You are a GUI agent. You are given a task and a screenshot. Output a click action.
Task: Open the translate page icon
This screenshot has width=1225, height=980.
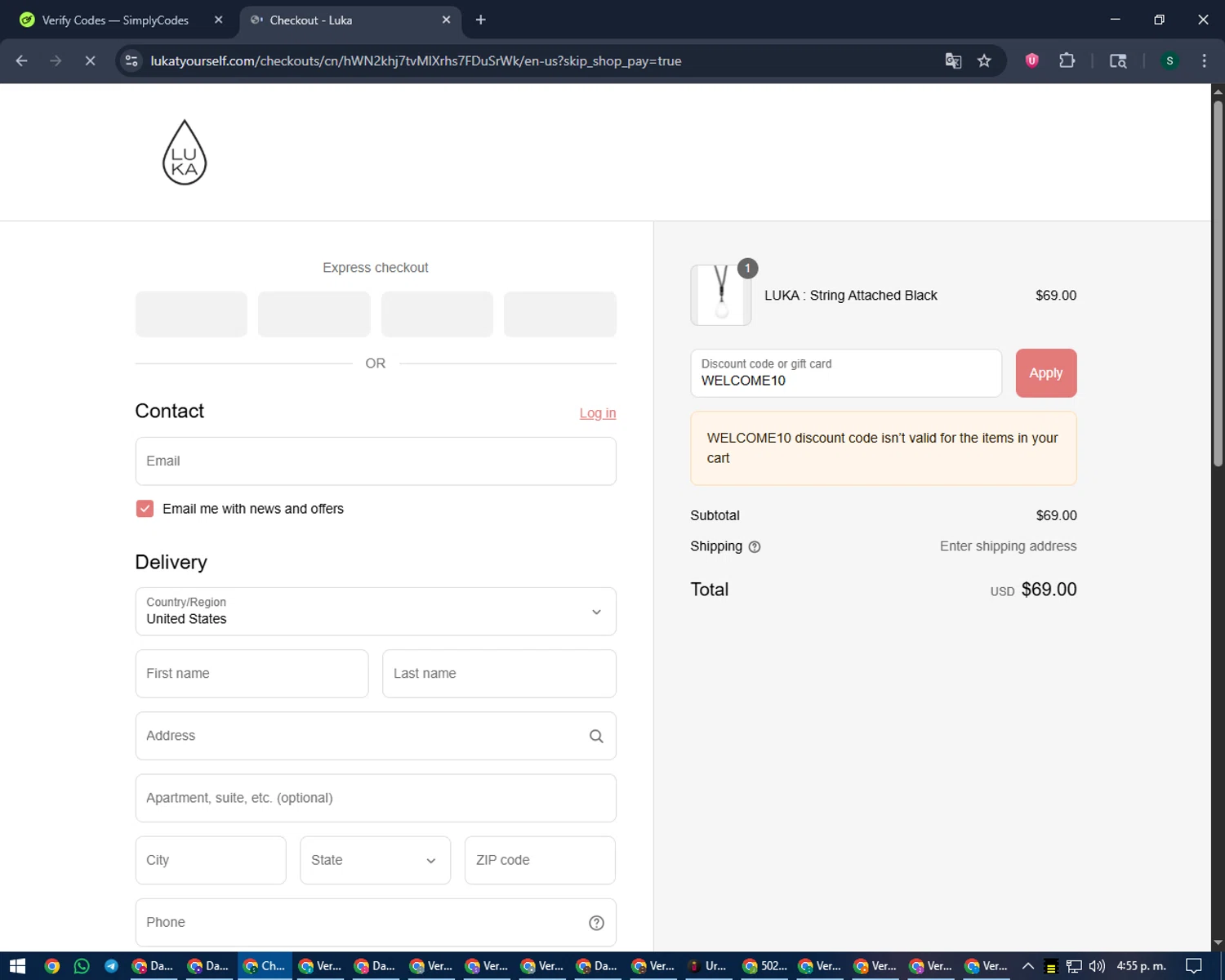[953, 60]
